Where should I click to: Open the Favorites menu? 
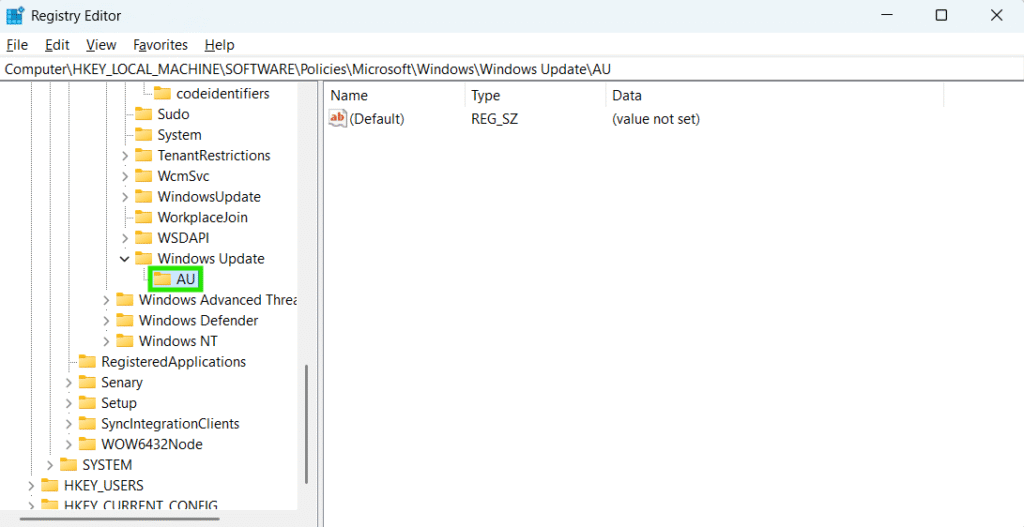pos(160,45)
